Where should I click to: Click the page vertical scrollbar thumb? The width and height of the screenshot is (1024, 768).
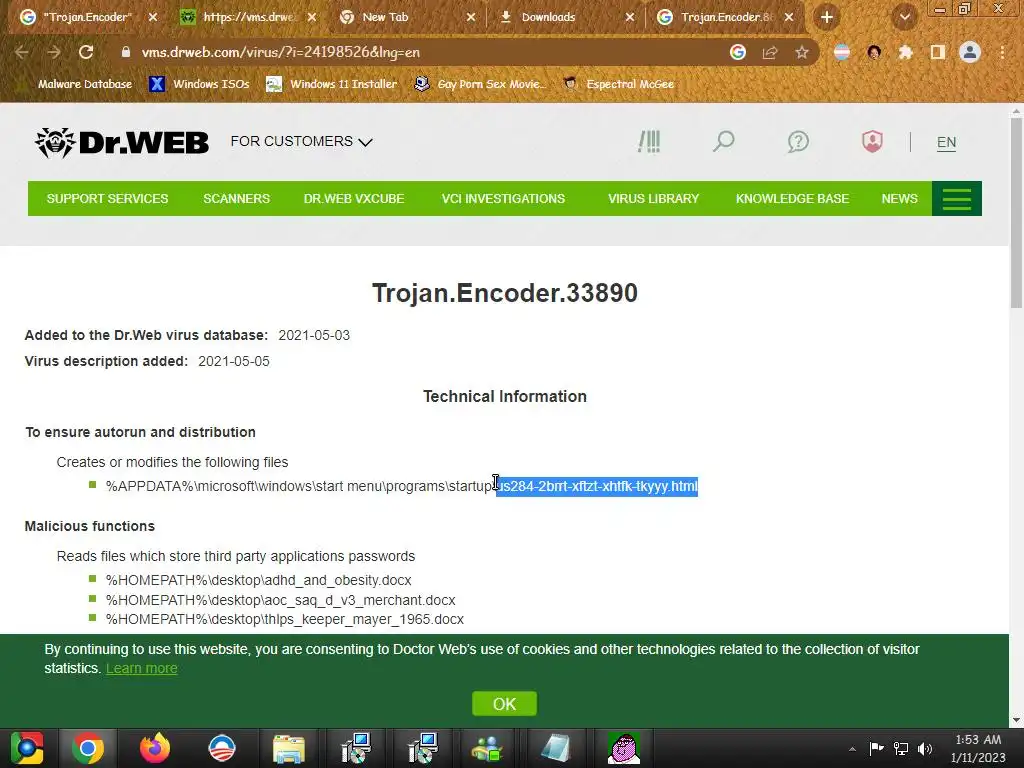[1016, 212]
